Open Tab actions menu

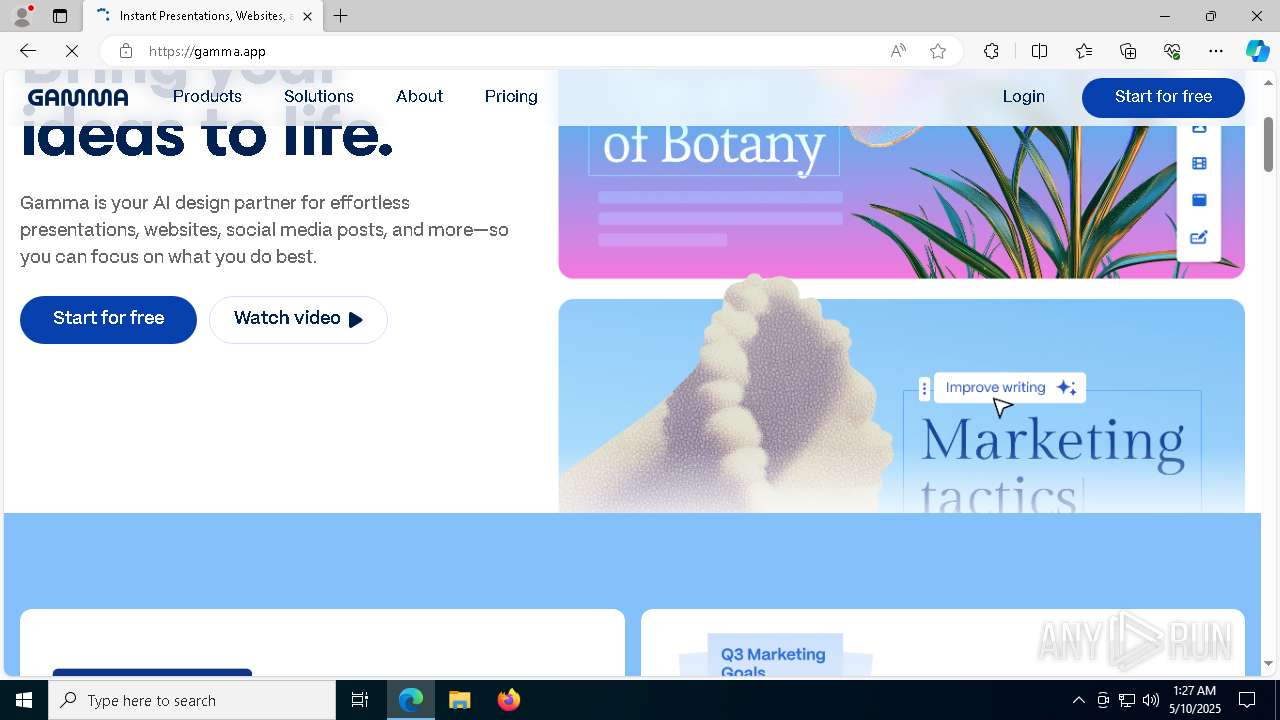(x=60, y=16)
